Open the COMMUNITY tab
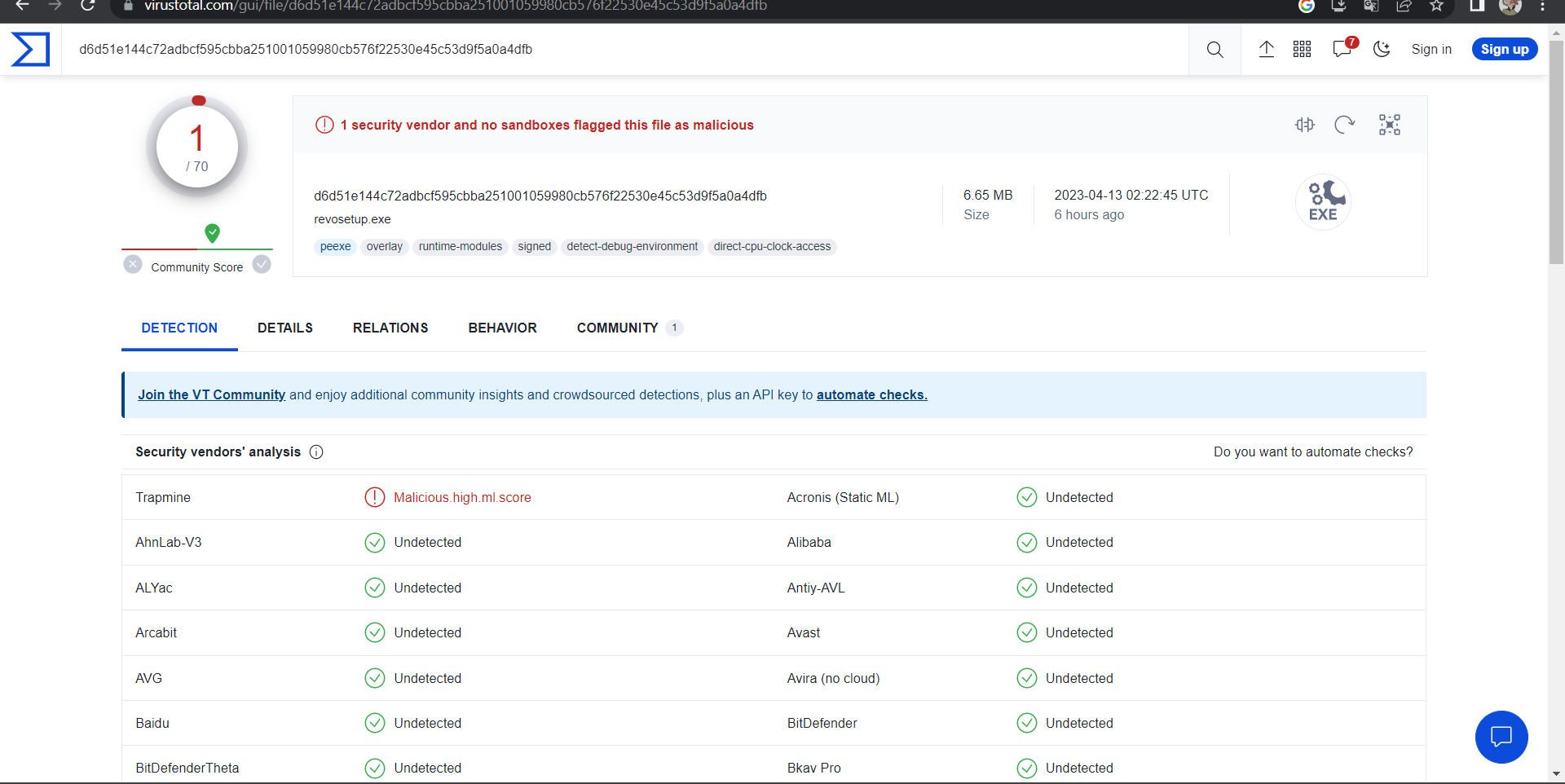Image resolution: width=1565 pixels, height=784 pixels. (x=629, y=328)
